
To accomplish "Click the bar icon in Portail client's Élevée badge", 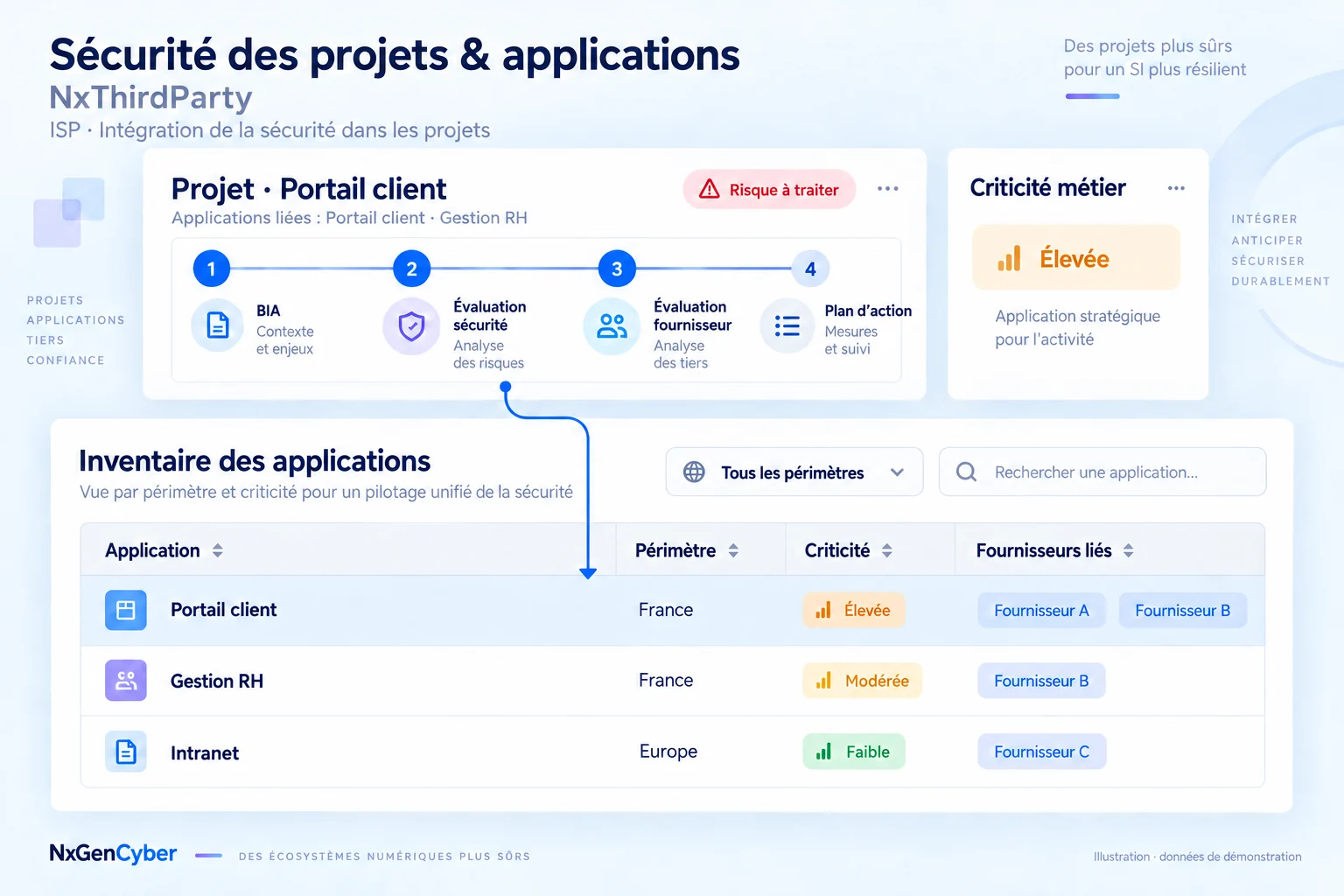I will click(823, 610).
